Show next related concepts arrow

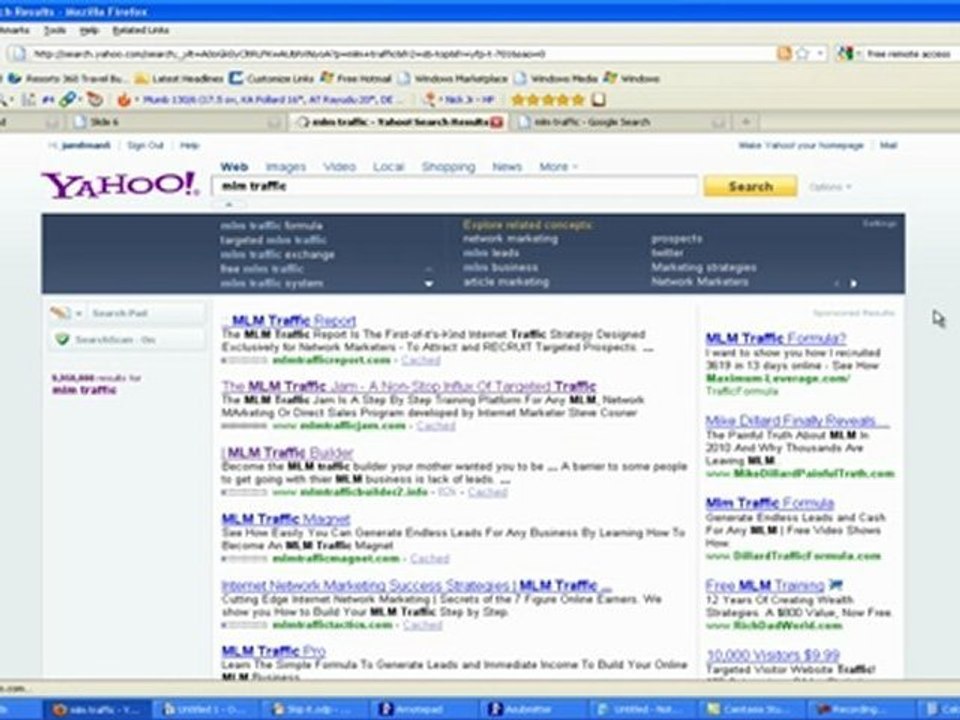(x=853, y=283)
